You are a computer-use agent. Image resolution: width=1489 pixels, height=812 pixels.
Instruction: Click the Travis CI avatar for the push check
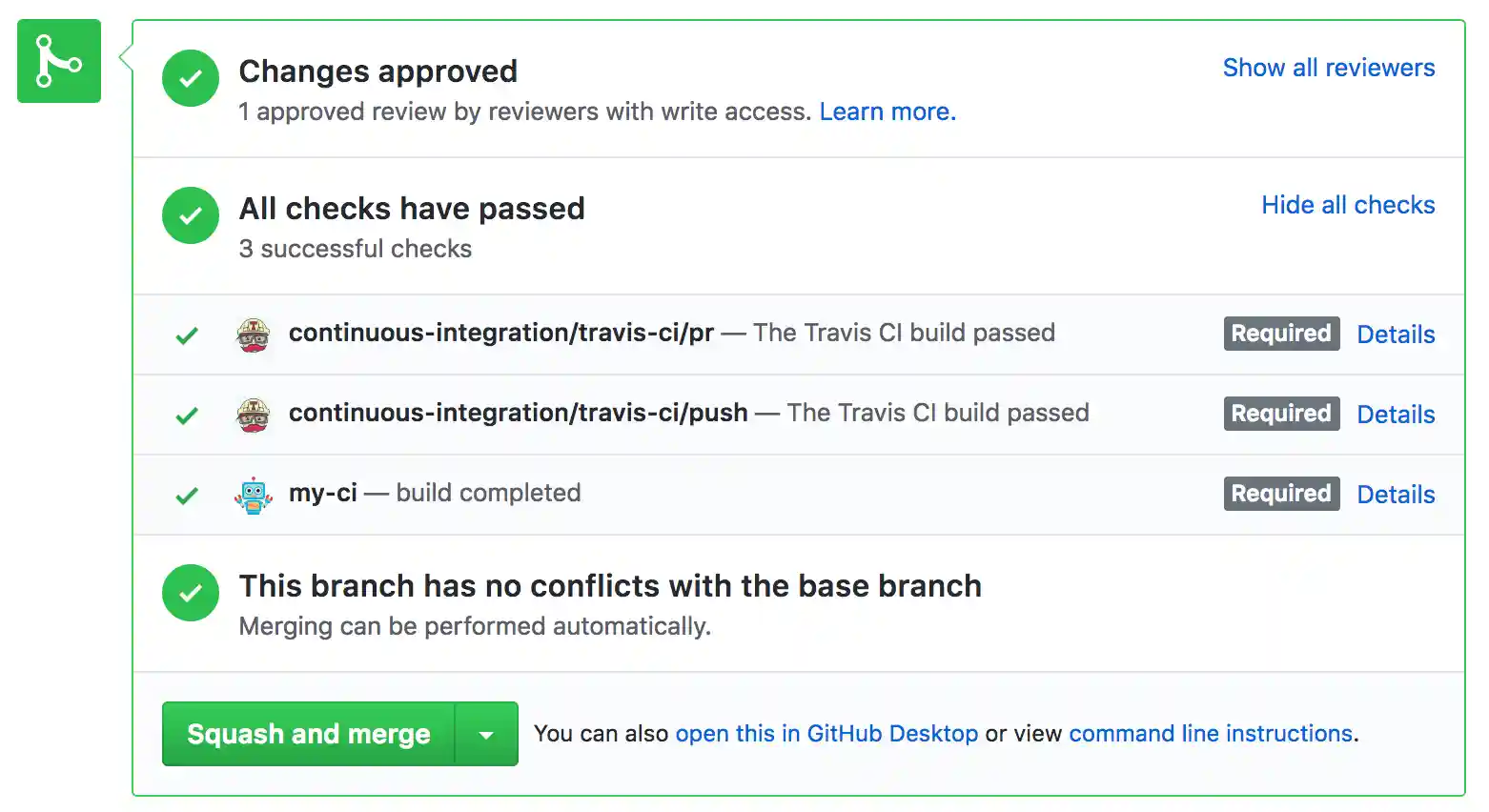pyautogui.click(x=254, y=415)
